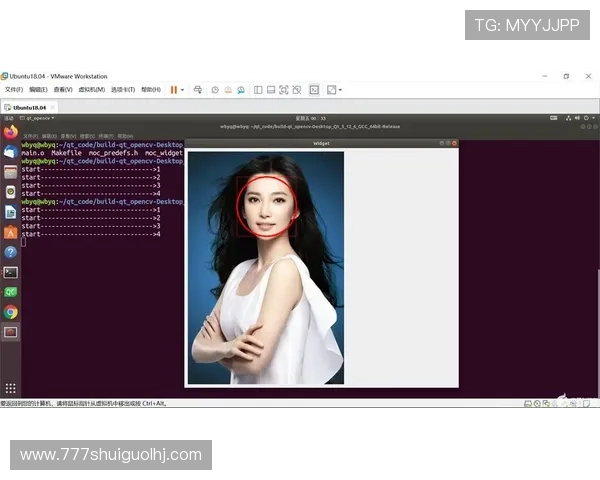
Task: Open the 帮助(H) menu in VMware
Action: 151,90
